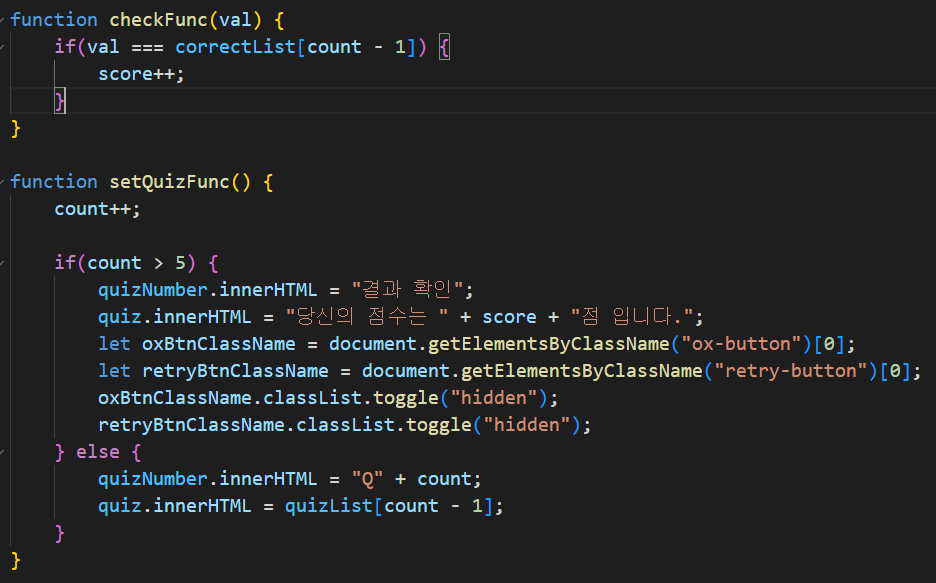Click quizNumber in the "결과 확인" line

153,290
